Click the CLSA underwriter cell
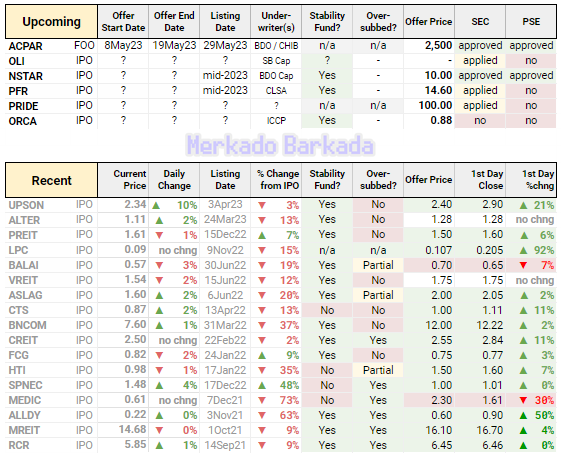 276,91
